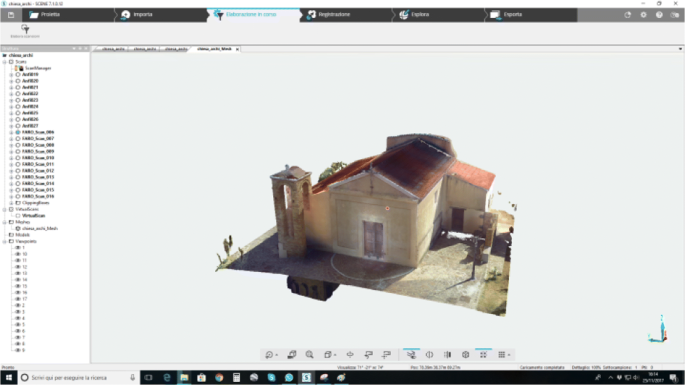Open the view tabs dropdown arrow
This screenshot has height=385, width=685.
(x=680, y=49)
